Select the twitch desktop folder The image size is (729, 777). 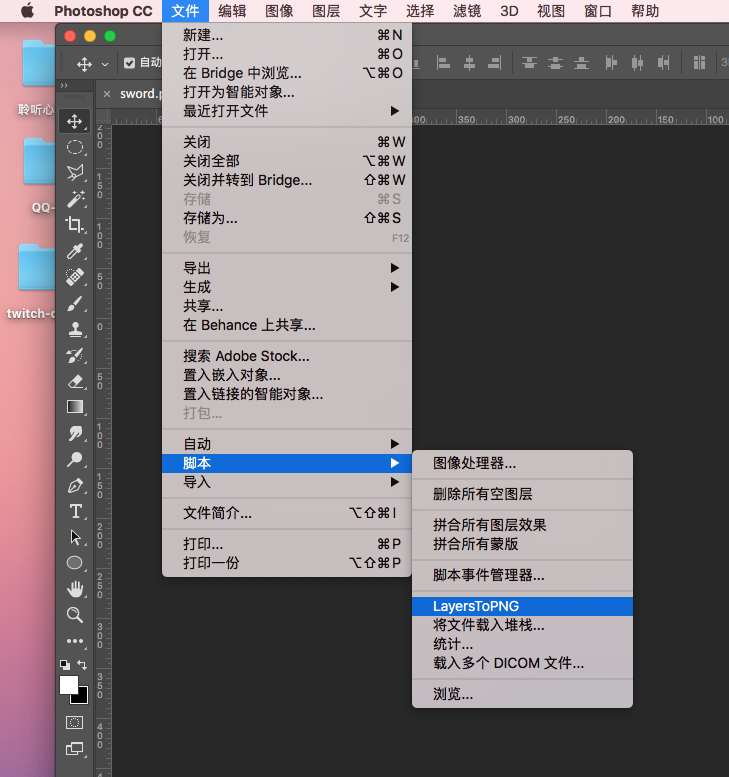tap(37, 267)
